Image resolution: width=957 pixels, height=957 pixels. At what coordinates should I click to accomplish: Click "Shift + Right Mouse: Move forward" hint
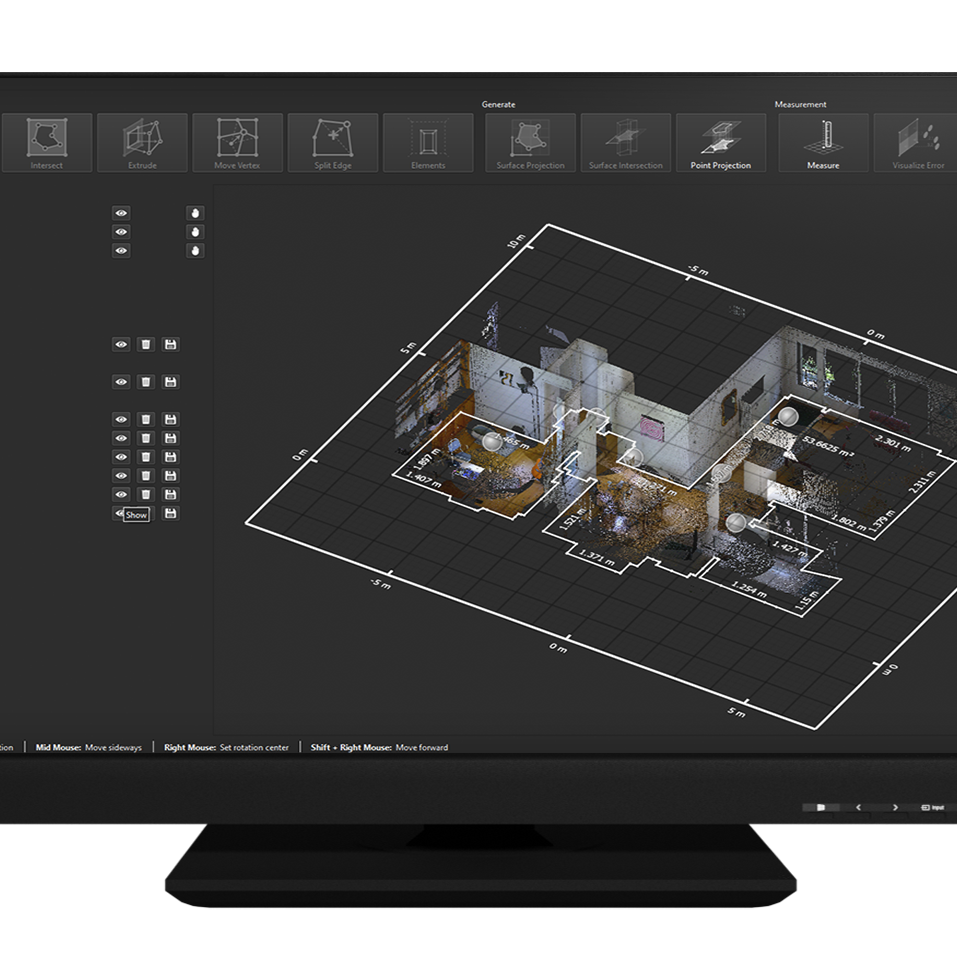[x=380, y=747]
